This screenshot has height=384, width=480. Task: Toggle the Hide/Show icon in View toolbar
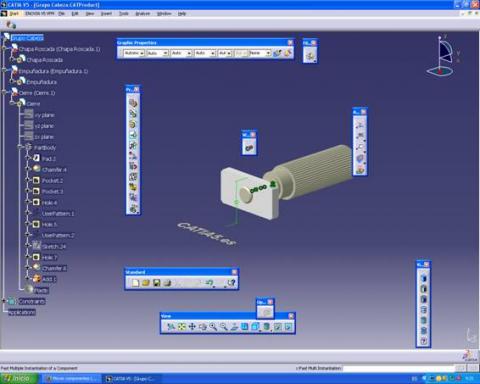point(278,327)
